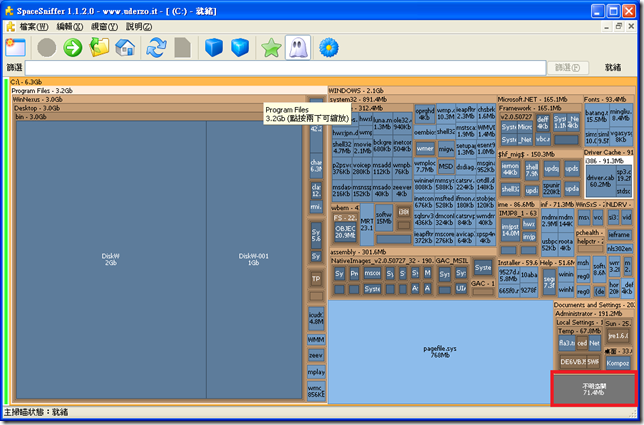644x425 pixels.
Task: Click the first blue cube detail icon
Action: (x=214, y=48)
